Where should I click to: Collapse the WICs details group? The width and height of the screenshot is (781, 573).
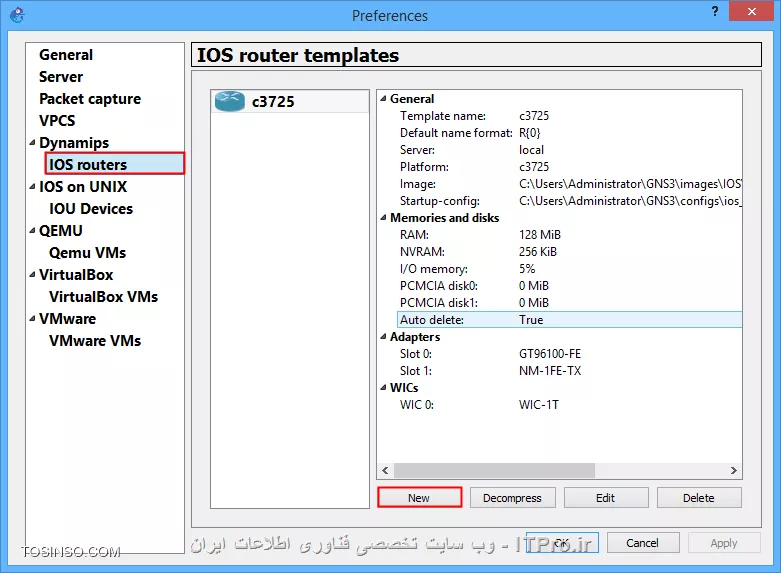[x=384, y=388]
